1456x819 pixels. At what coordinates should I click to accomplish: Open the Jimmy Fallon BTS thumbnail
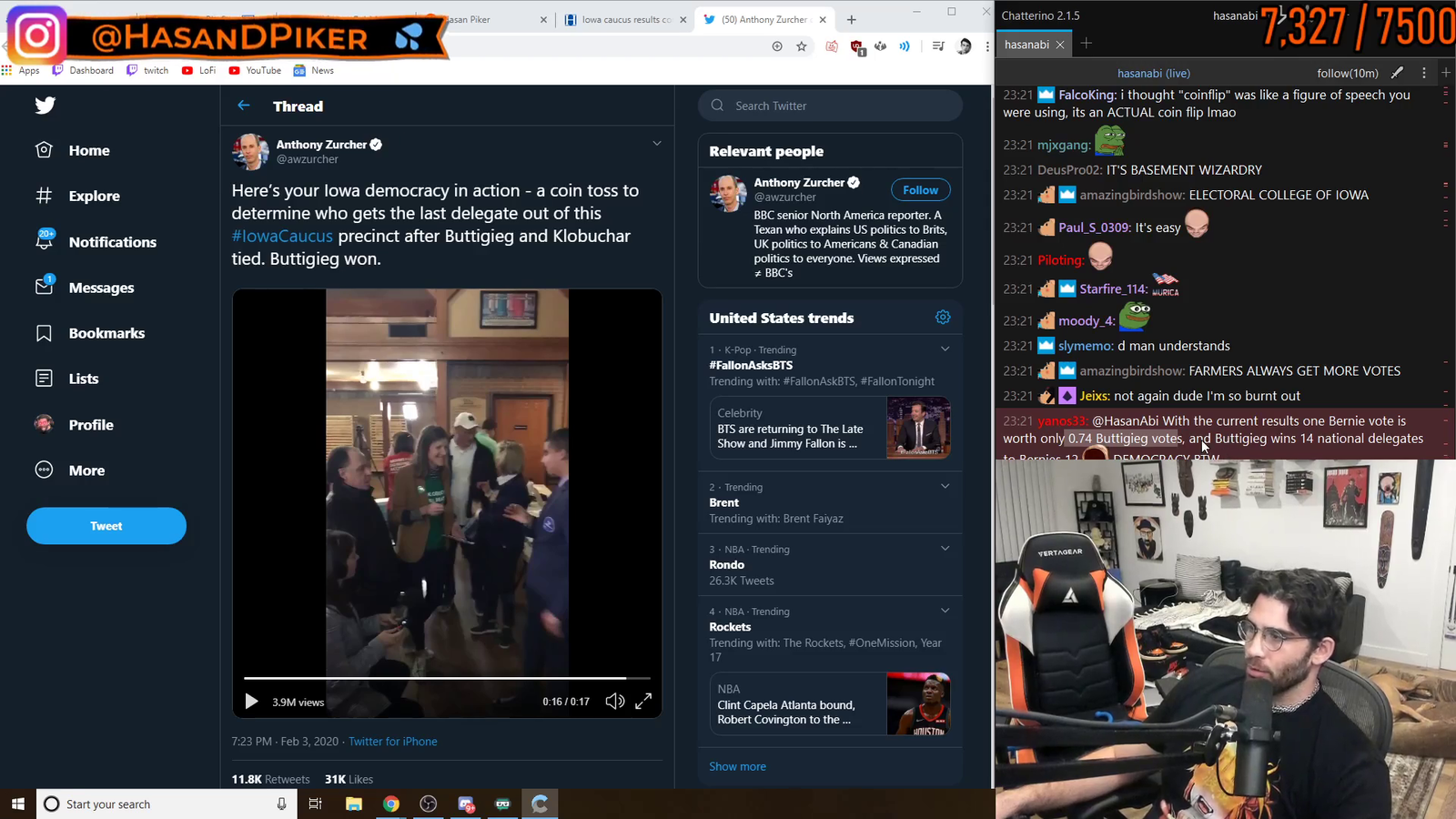(918, 428)
